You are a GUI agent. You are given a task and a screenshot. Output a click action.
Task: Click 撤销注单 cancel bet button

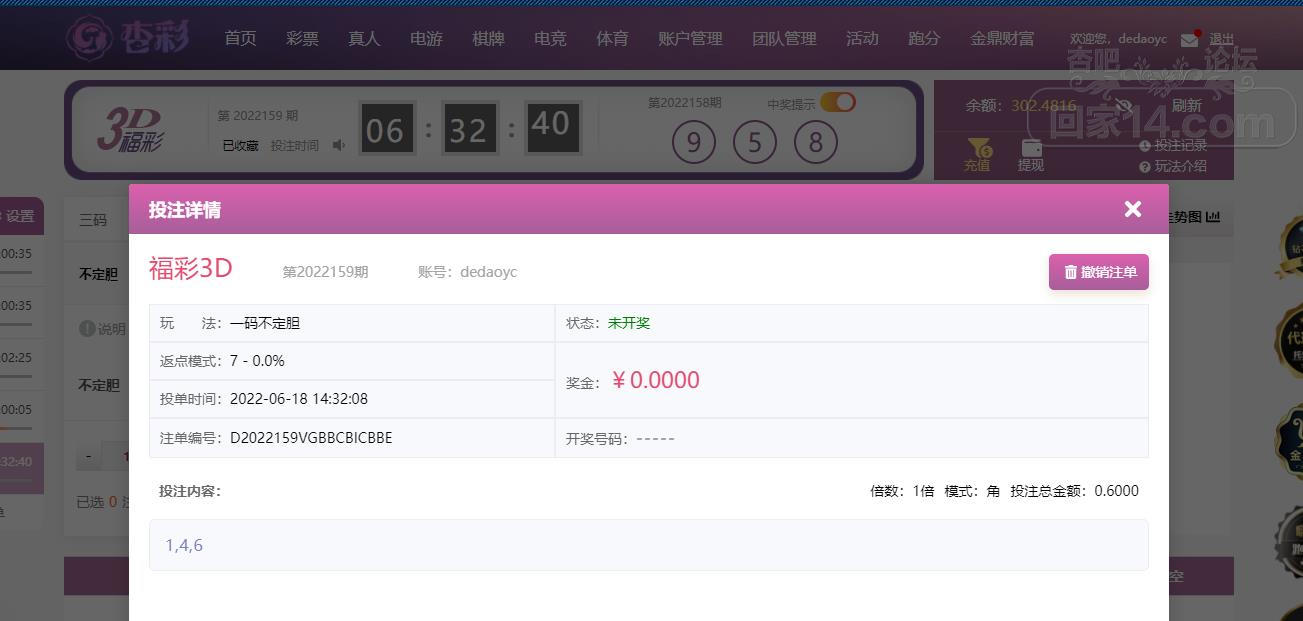click(1099, 272)
